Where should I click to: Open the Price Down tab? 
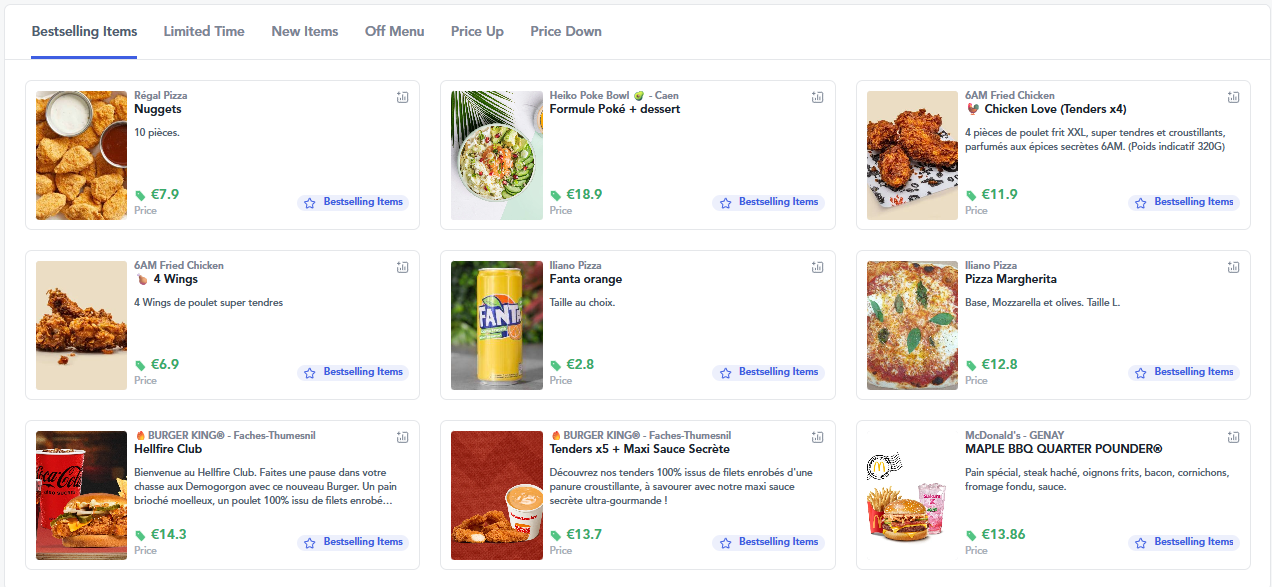566,31
